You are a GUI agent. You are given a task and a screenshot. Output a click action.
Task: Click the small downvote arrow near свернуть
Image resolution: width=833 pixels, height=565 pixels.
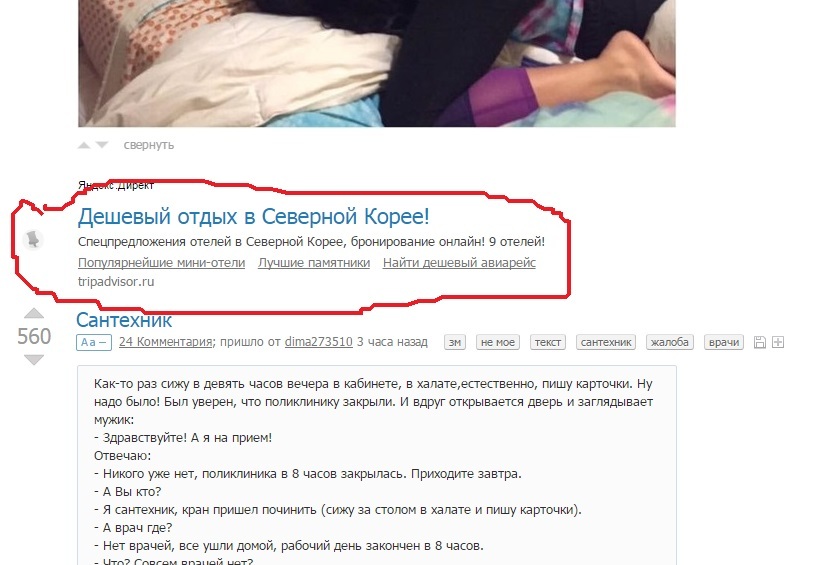[x=102, y=145]
